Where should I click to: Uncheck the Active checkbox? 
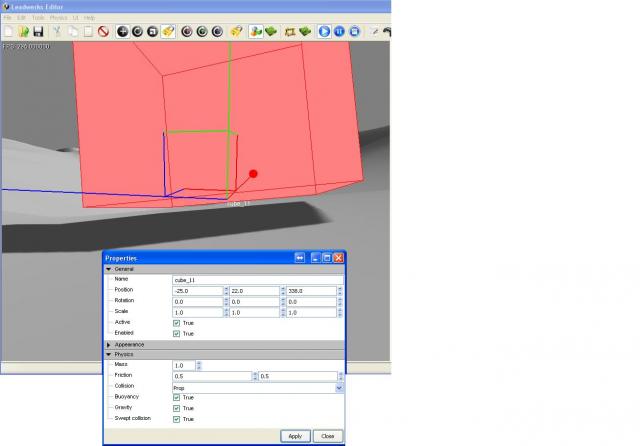pos(177,323)
